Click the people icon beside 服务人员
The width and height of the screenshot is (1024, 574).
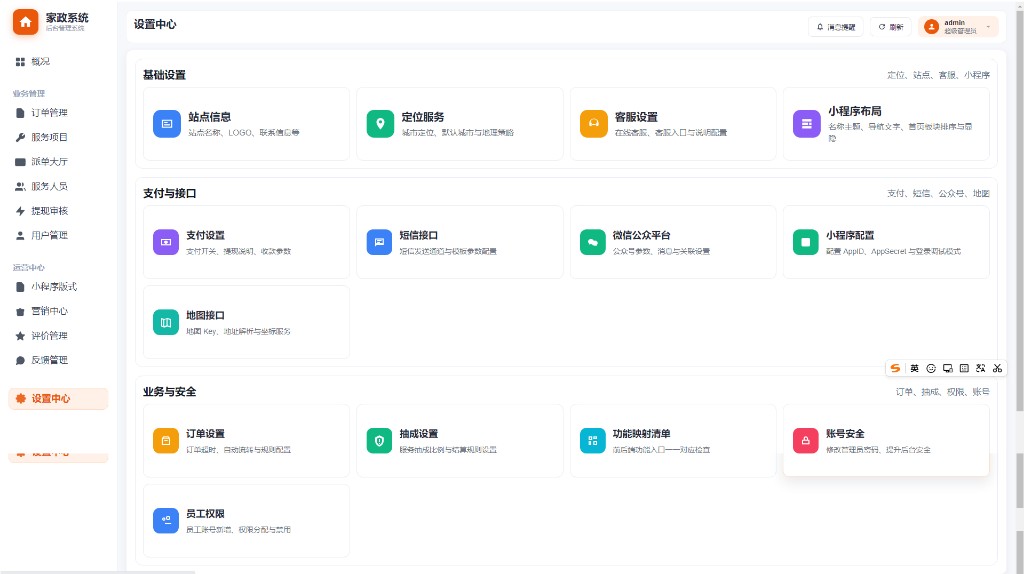20,187
